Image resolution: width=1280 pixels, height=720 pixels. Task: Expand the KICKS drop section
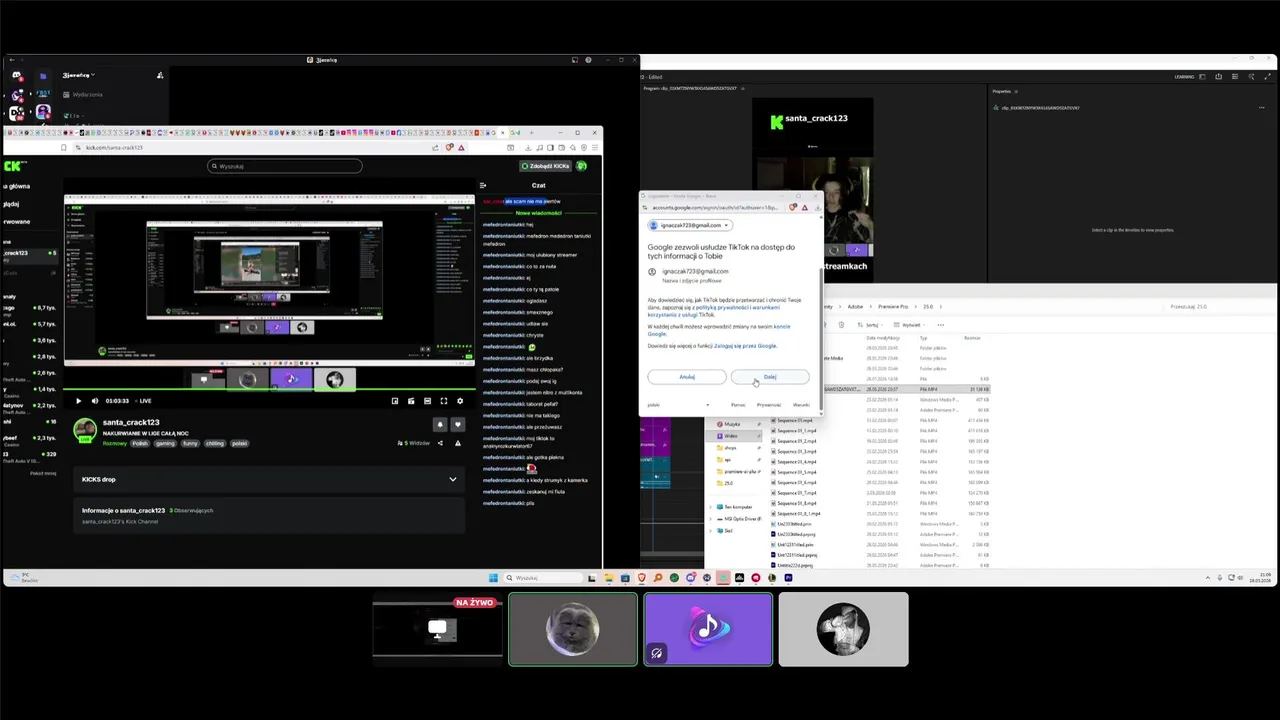coord(267,479)
